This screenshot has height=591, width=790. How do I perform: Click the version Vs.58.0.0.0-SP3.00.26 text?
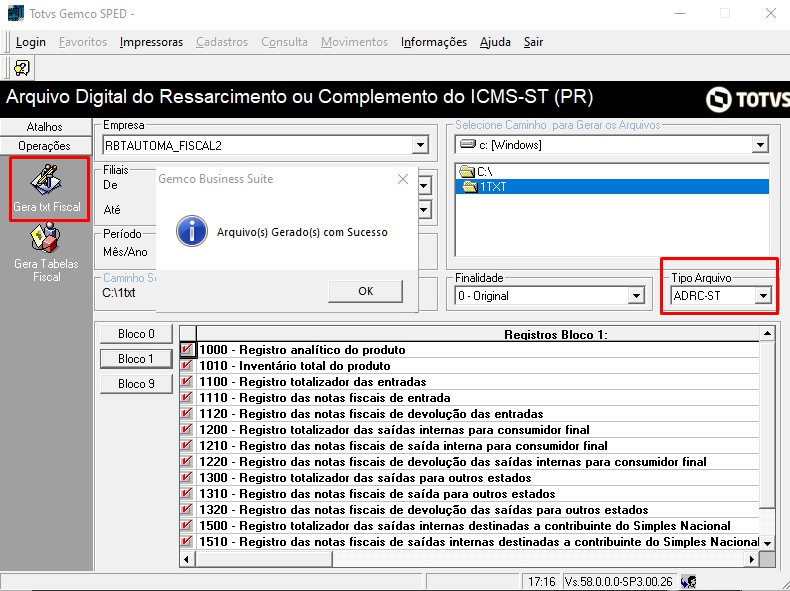click(x=619, y=582)
